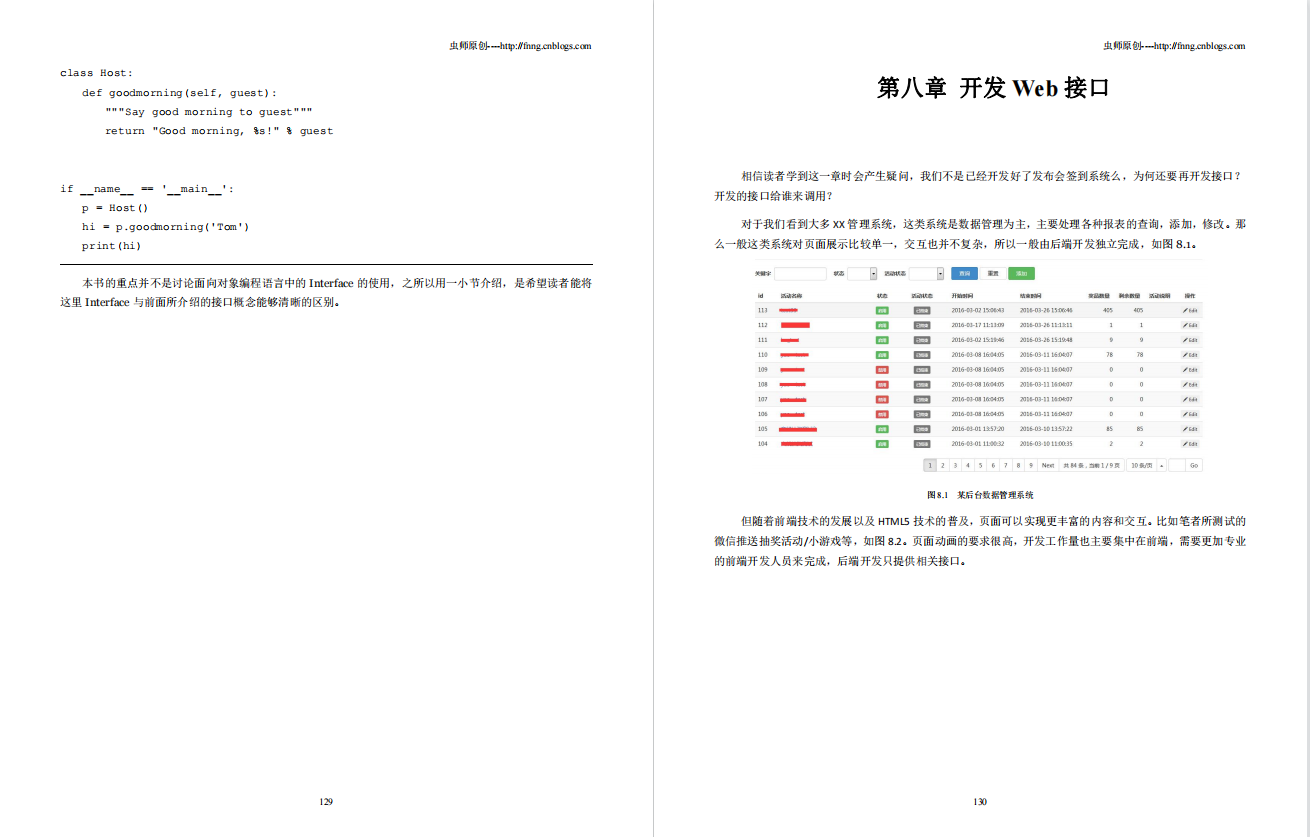Image resolution: width=1310 pixels, height=837 pixels.
Task: Click the page number 129
Action: pos(326,802)
